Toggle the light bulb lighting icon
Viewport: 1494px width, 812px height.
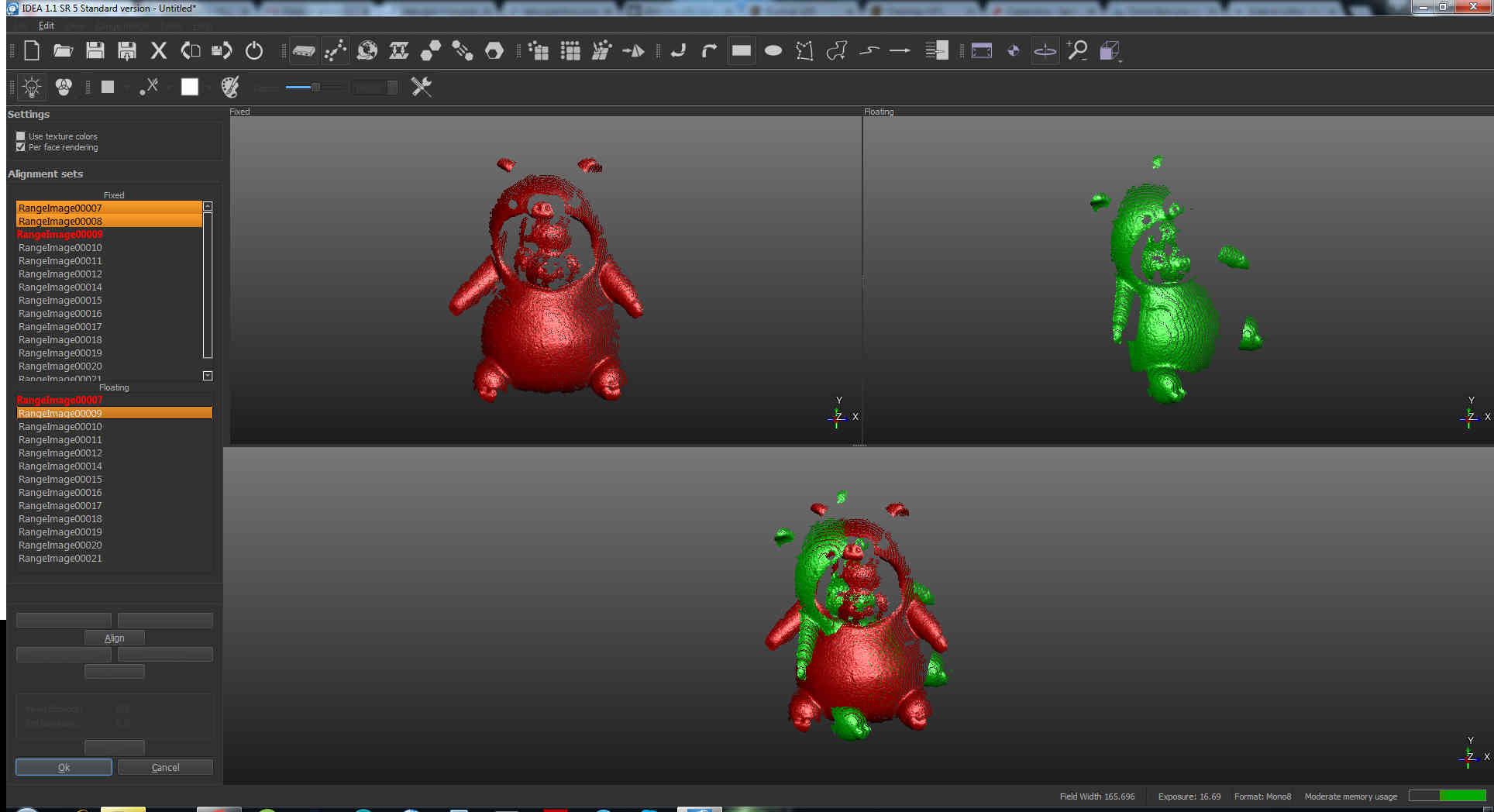(32, 87)
